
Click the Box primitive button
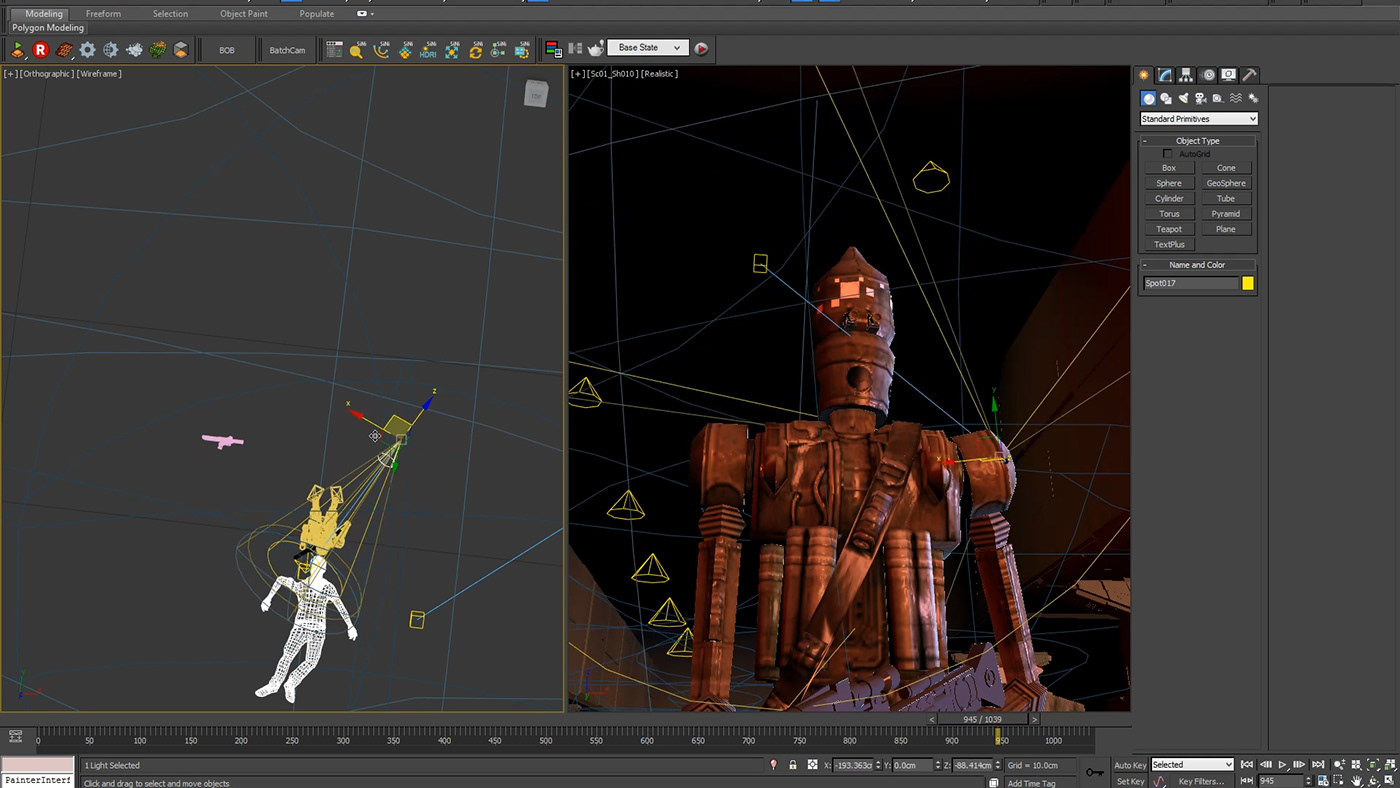click(1169, 168)
